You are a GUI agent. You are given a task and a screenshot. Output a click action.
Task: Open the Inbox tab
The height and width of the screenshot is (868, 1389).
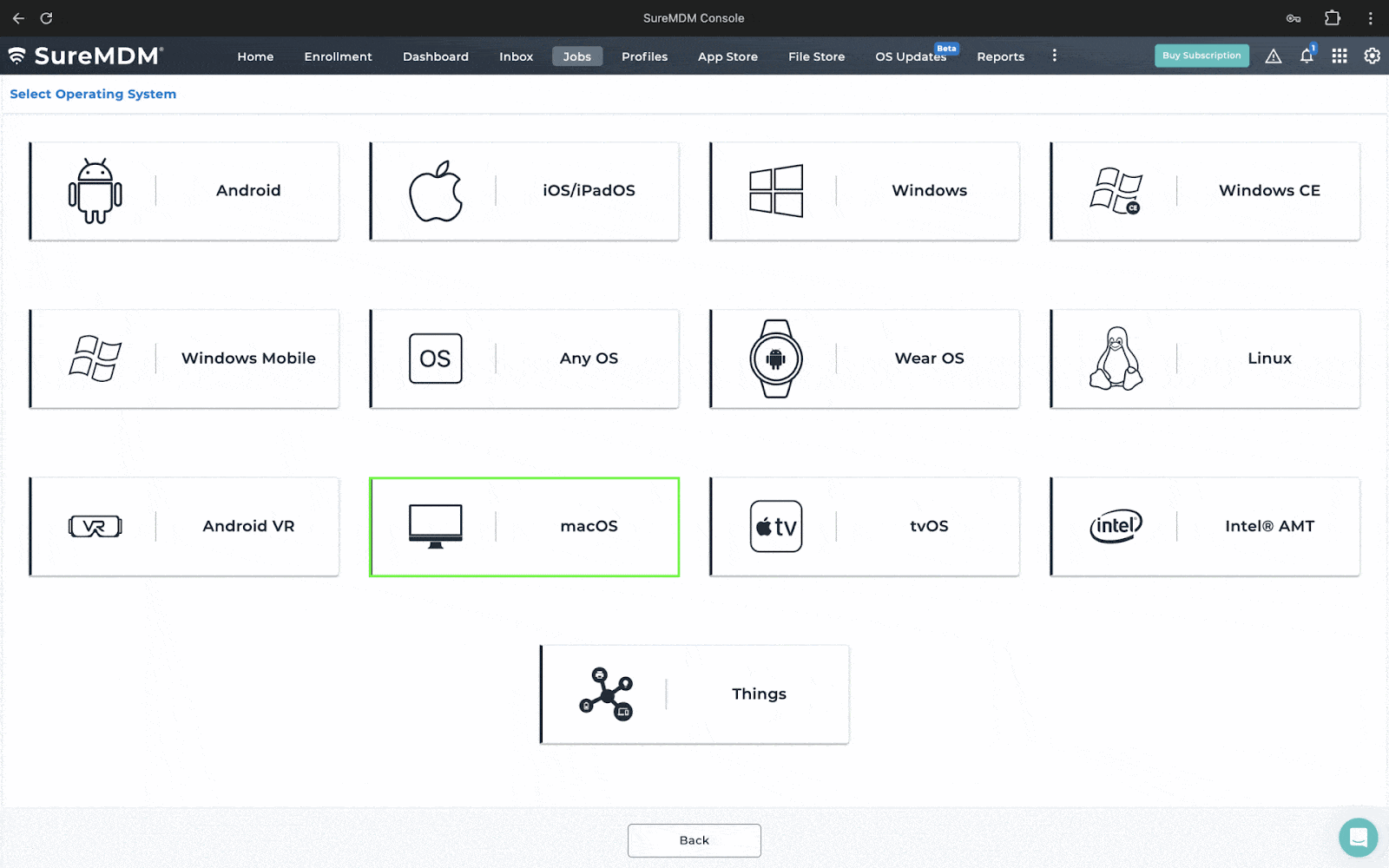[516, 56]
